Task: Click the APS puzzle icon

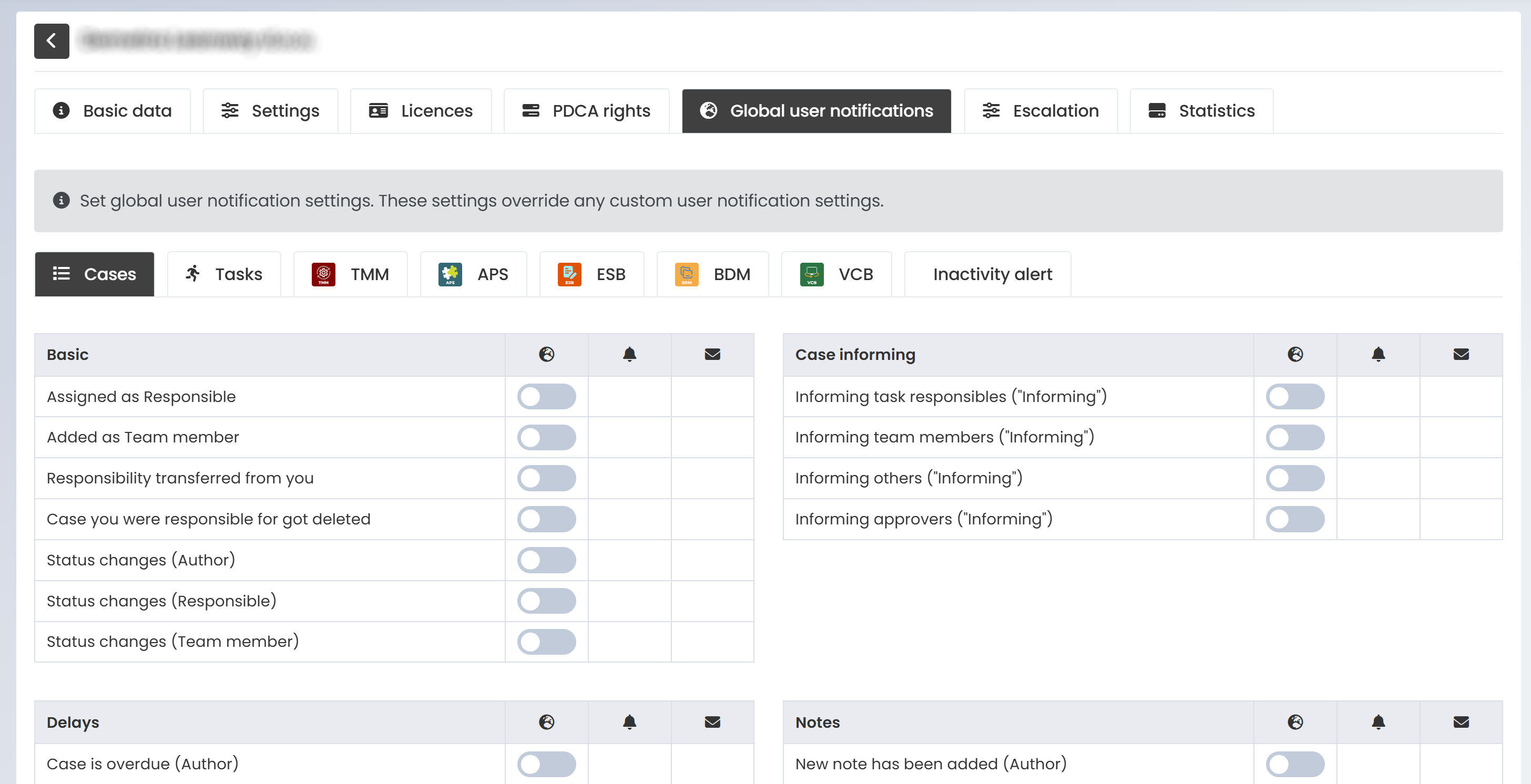Action: coord(450,274)
